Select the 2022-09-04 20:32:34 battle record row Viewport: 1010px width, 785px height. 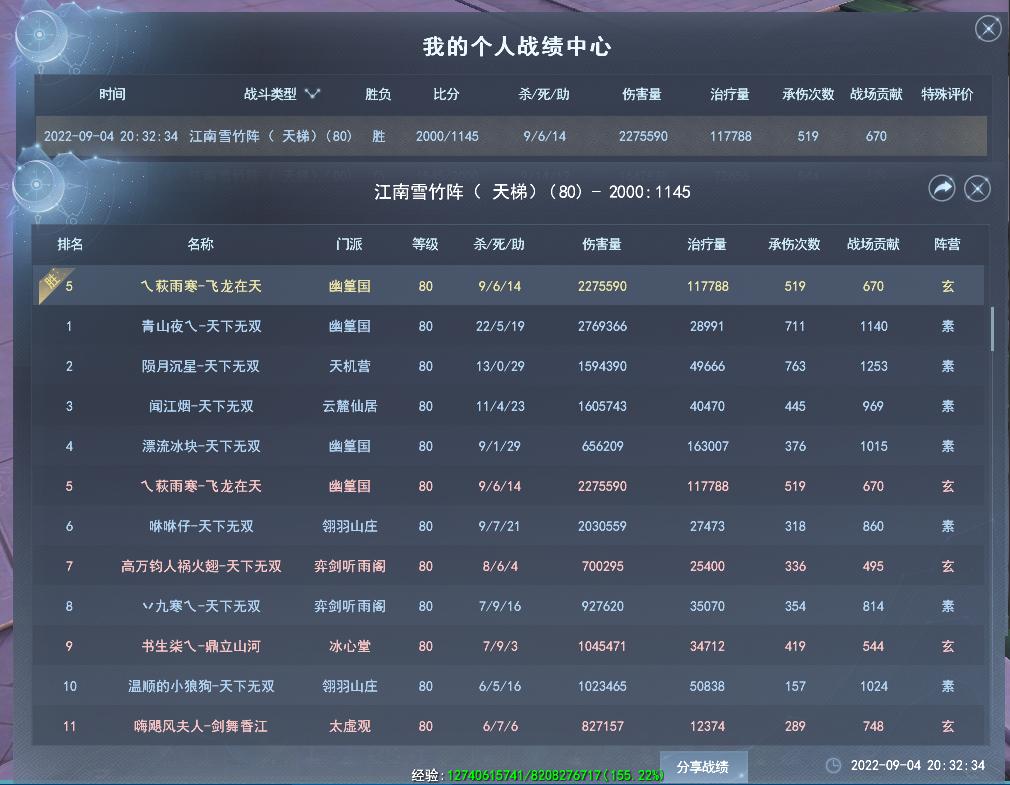pos(511,136)
